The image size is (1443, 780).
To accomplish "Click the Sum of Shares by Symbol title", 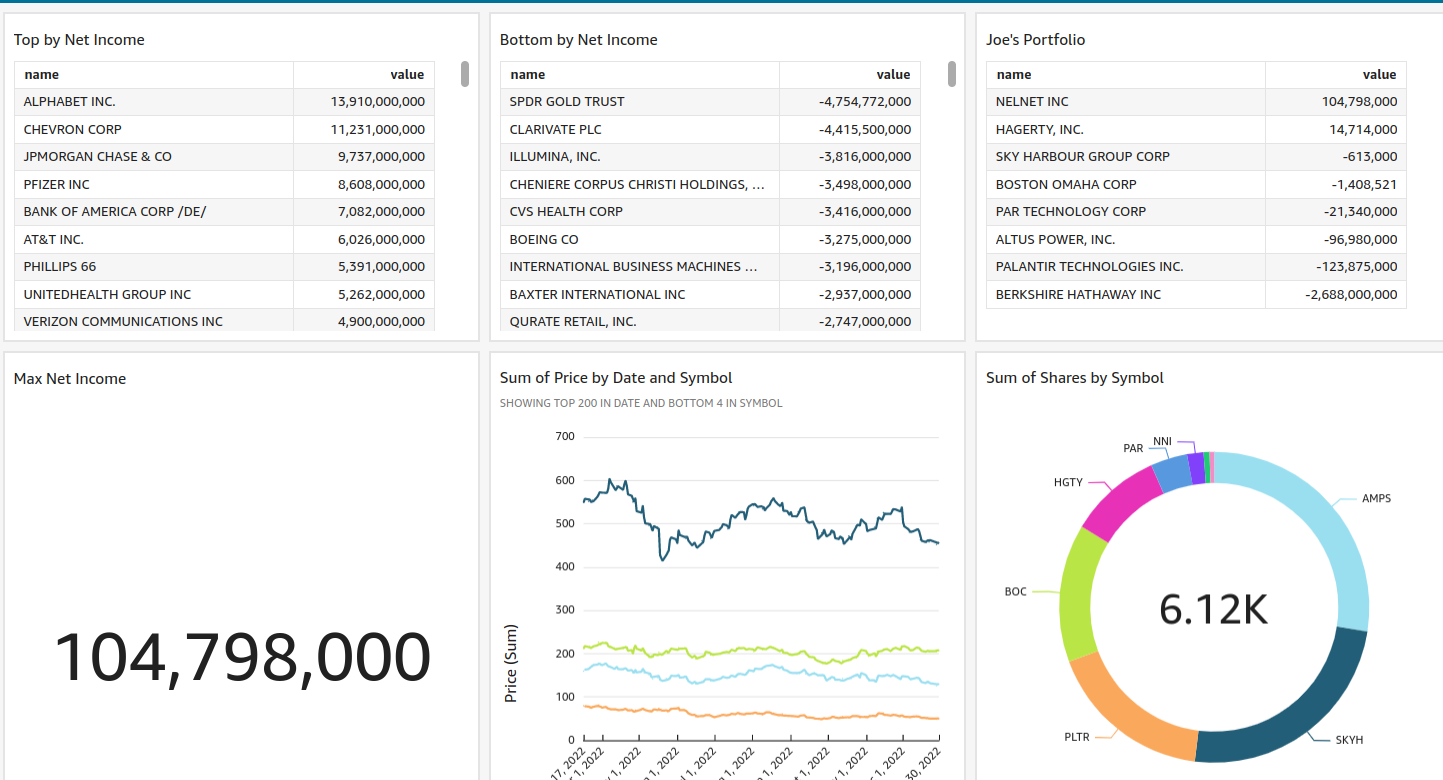I will click(1075, 378).
